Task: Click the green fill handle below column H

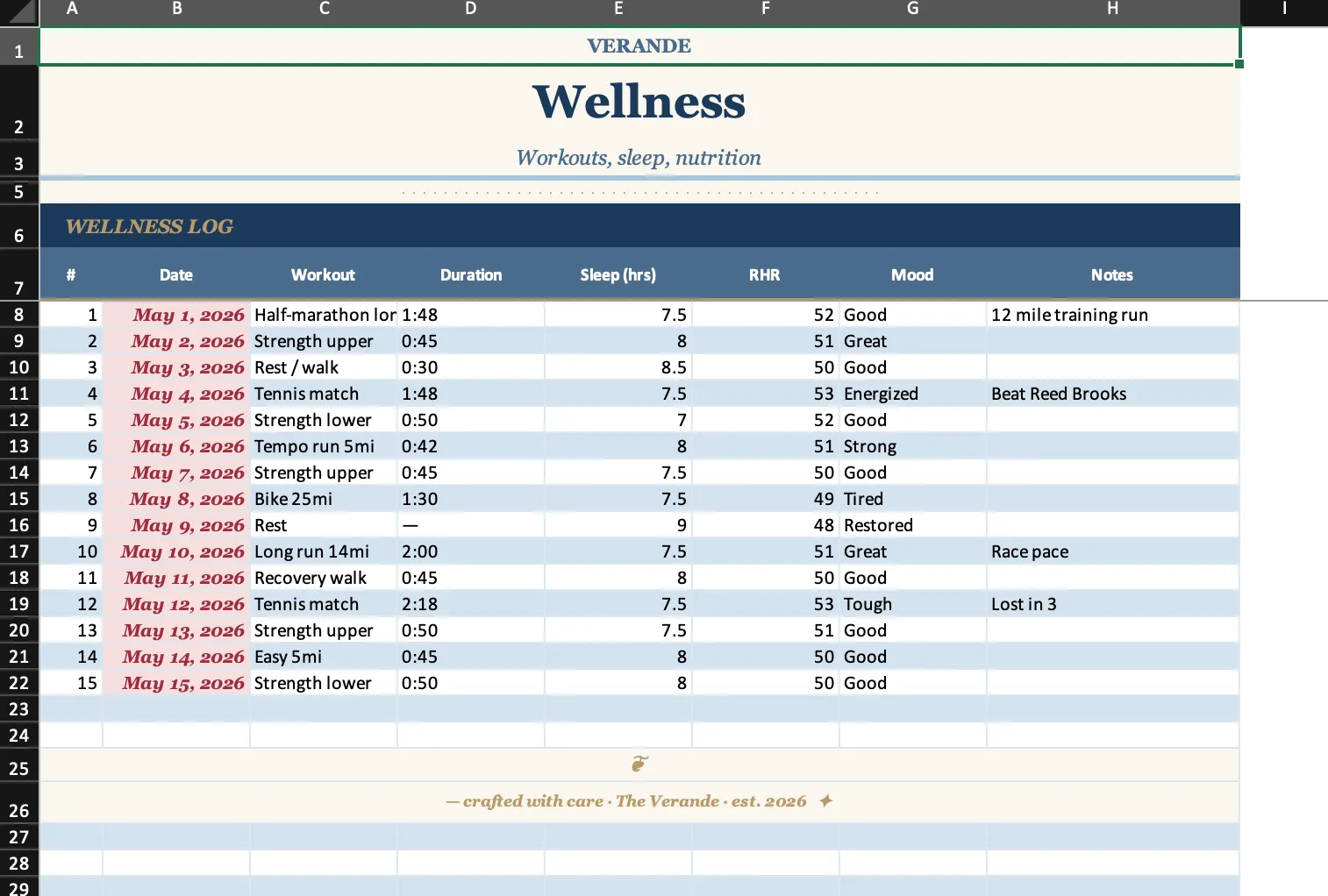Action: point(1239,64)
